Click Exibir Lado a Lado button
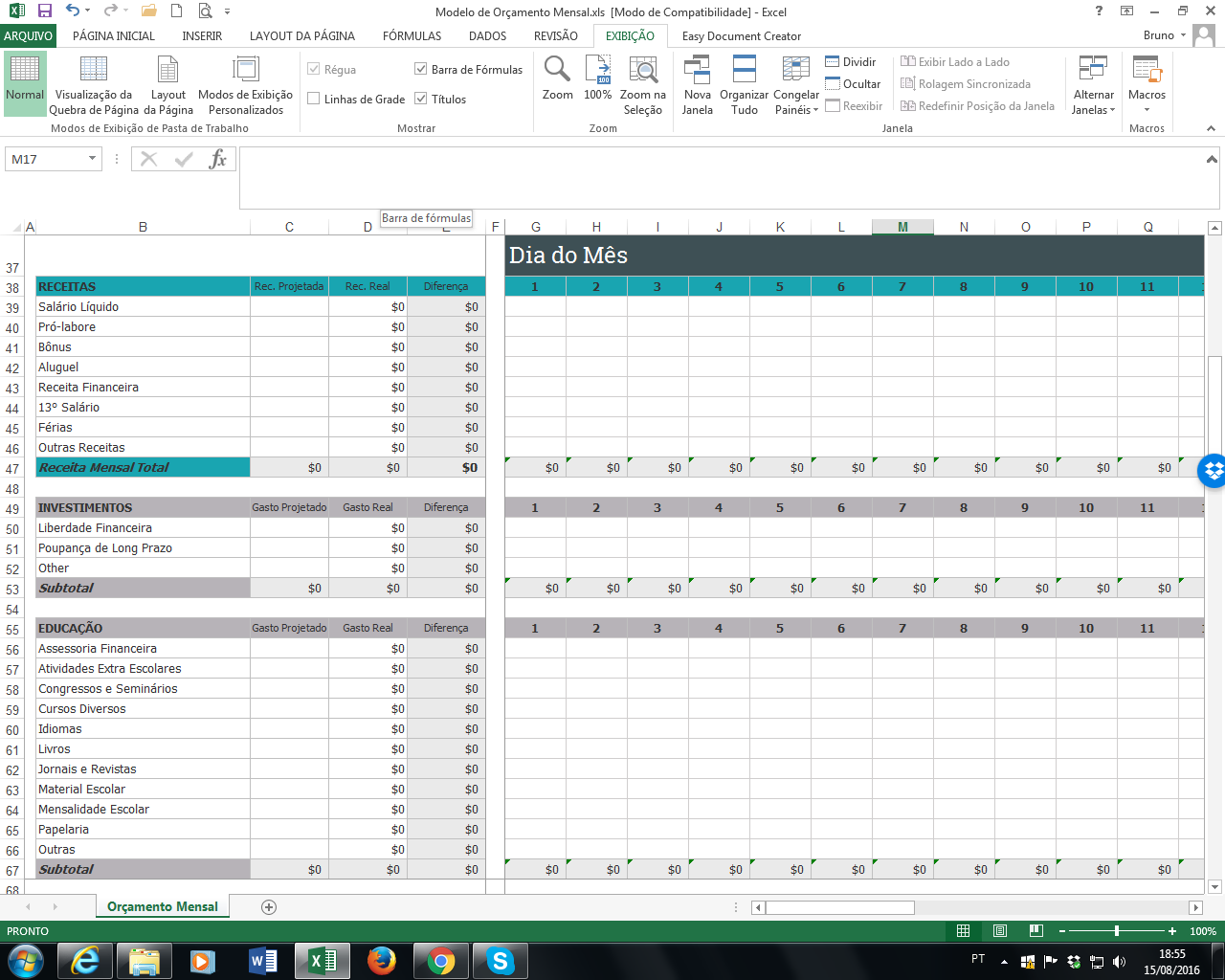 tap(955, 62)
